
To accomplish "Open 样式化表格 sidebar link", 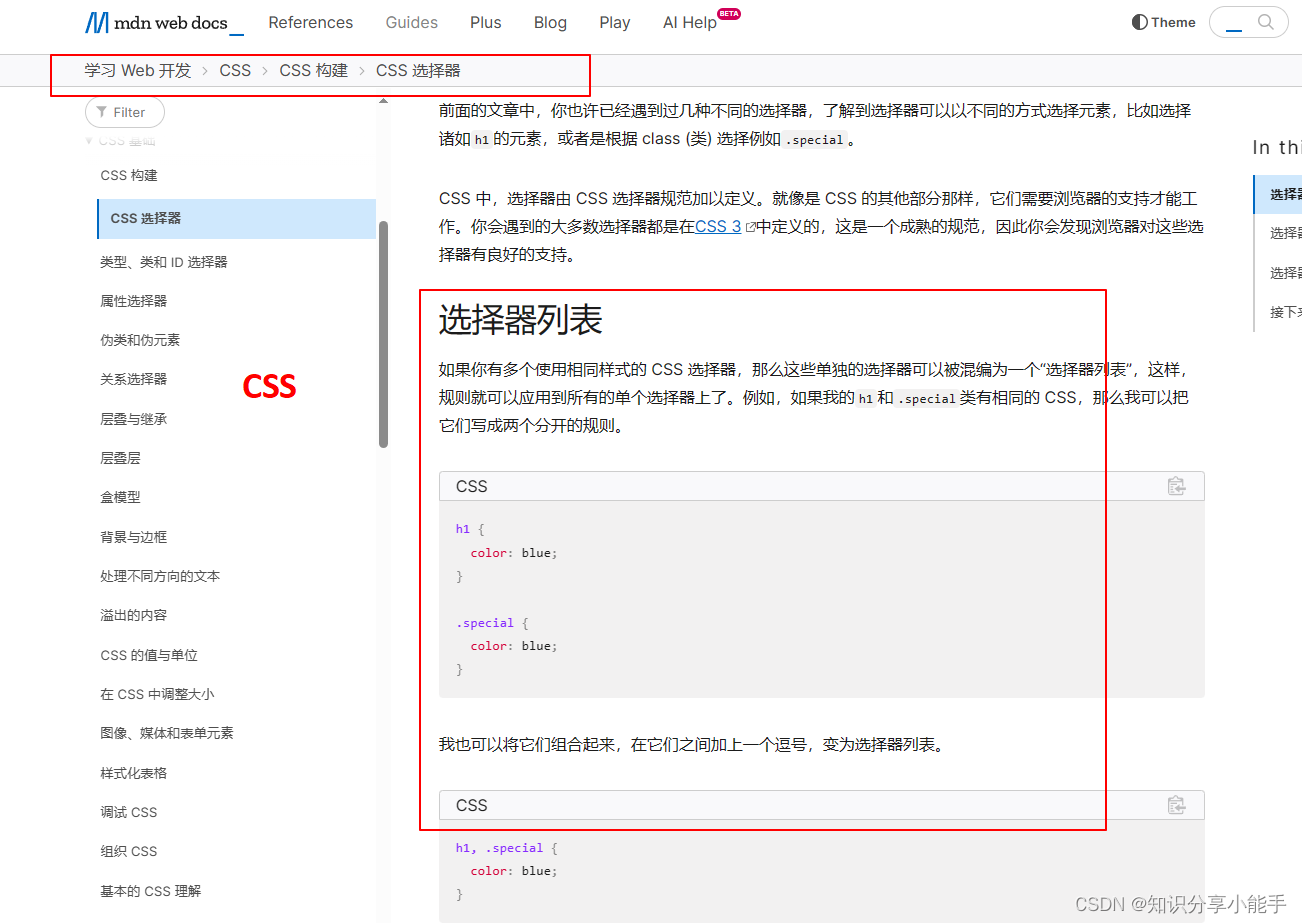I will coord(134,773).
